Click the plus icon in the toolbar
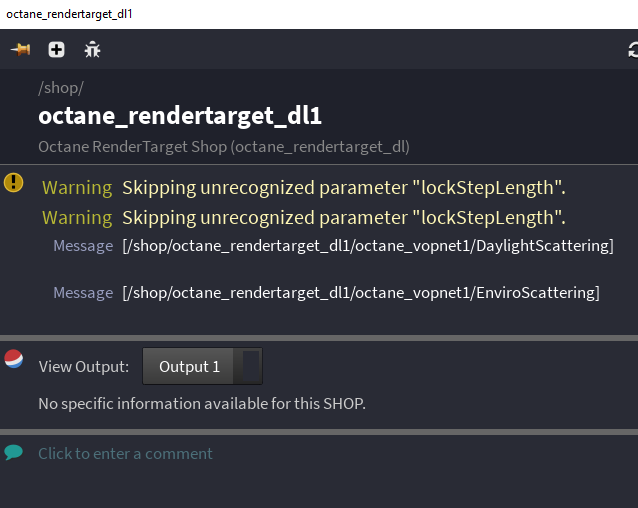This screenshot has width=638, height=508. pyautogui.click(x=56, y=49)
